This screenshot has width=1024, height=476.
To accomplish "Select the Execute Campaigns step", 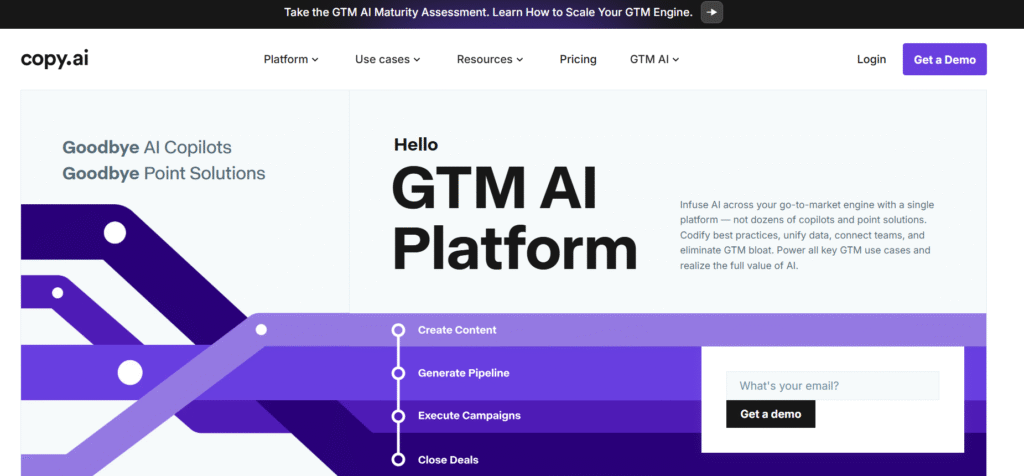I will tap(469, 416).
